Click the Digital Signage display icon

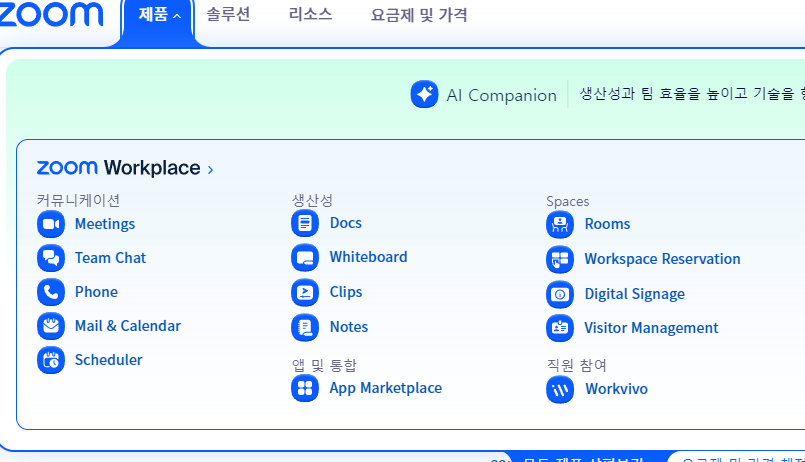(x=560, y=294)
